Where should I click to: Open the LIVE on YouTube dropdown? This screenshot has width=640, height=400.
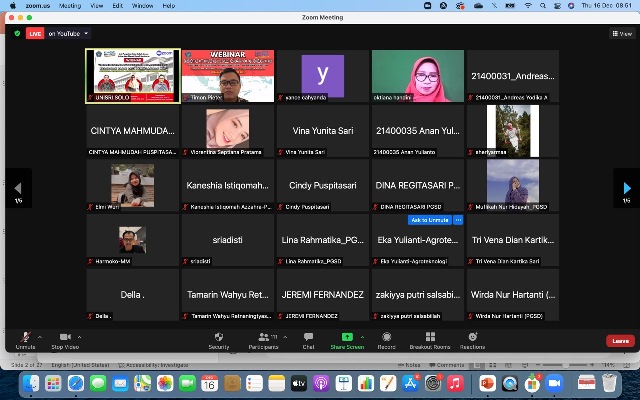click(86, 33)
